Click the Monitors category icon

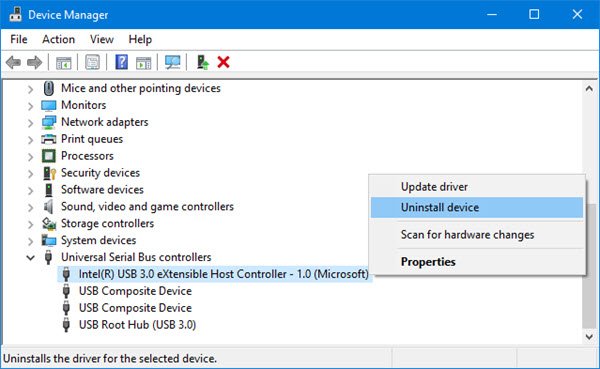click(49, 106)
